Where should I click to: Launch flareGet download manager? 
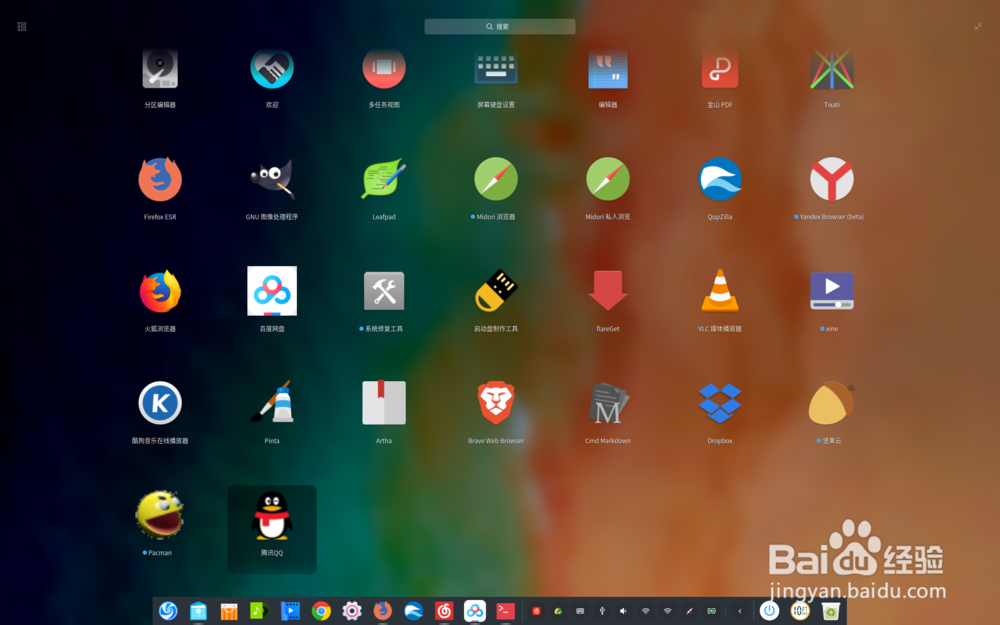pyautogui.click(x=608, y=291)
